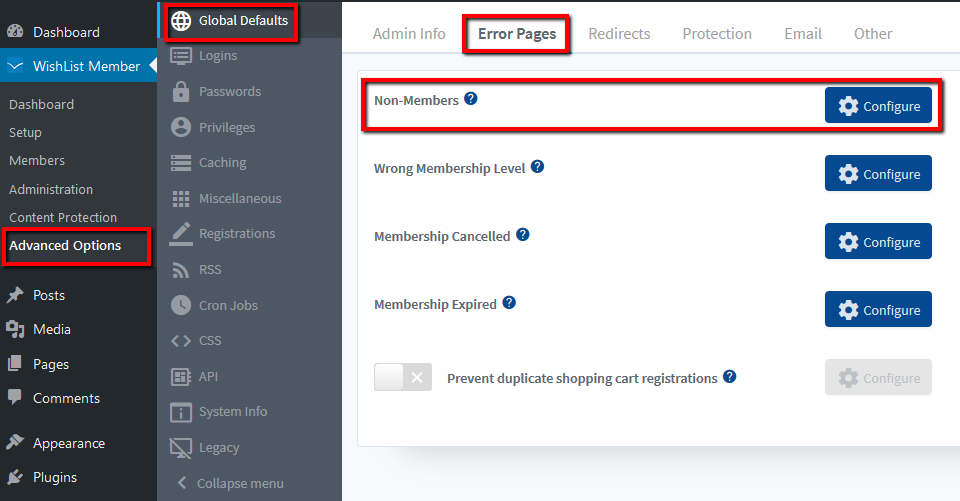The image size is (960, 501).
Task: Click the WishList Member envelope icon
Action: tap(15, 66)
